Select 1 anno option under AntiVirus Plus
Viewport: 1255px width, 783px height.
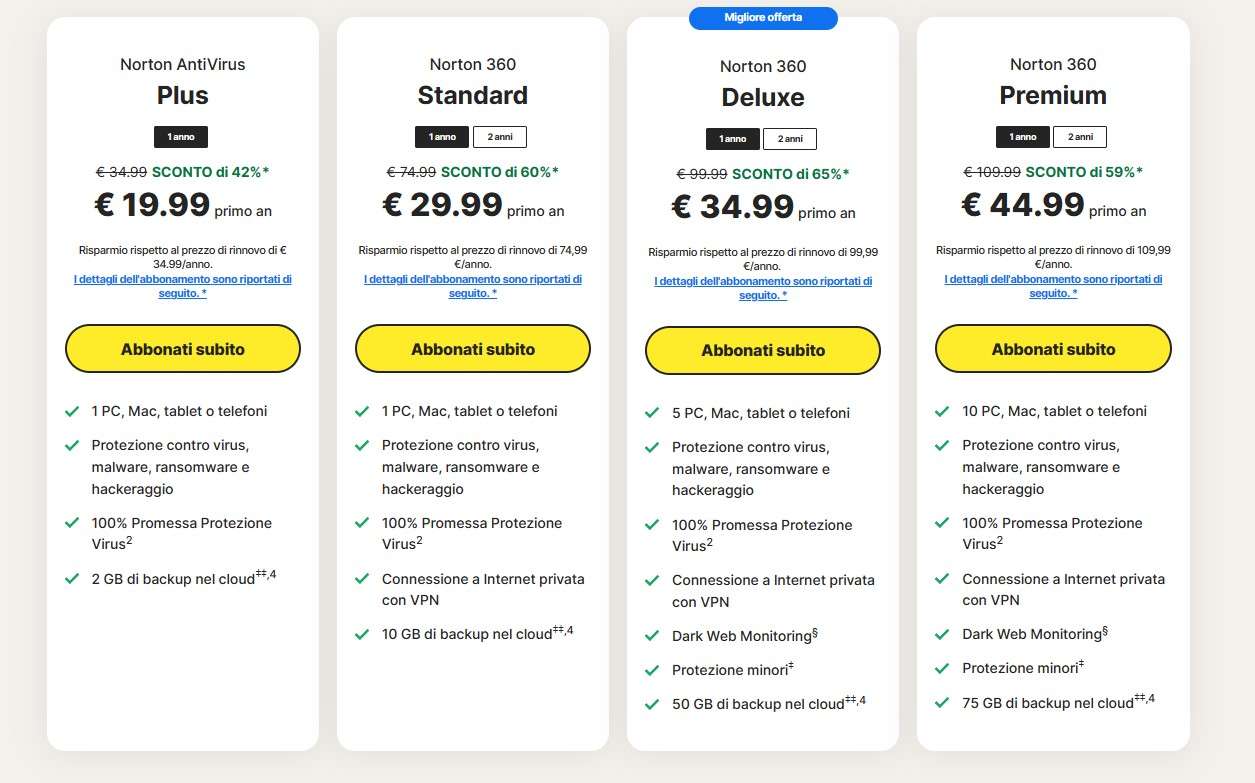[x=181, y=137]
